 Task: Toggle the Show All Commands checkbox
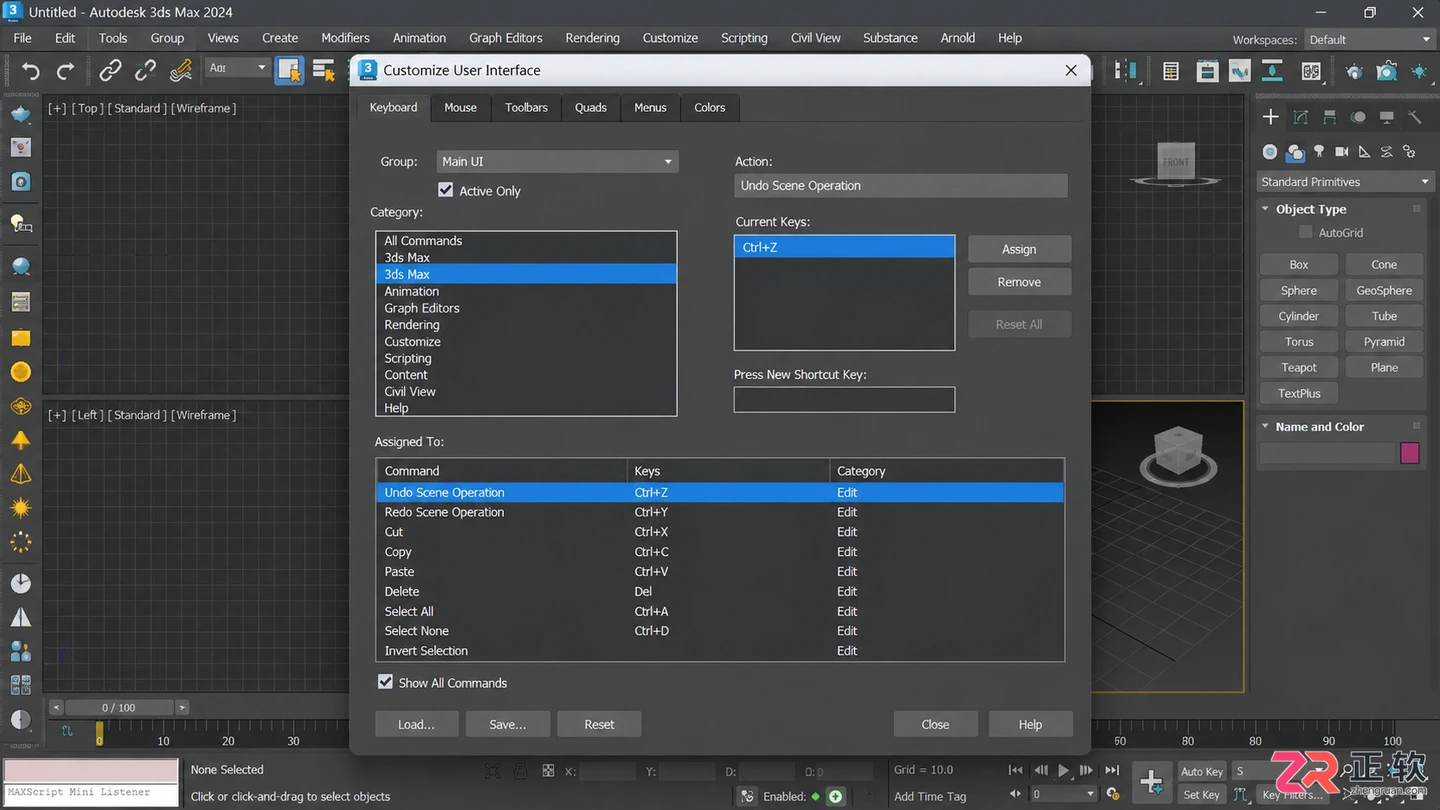tap(385, 682)
